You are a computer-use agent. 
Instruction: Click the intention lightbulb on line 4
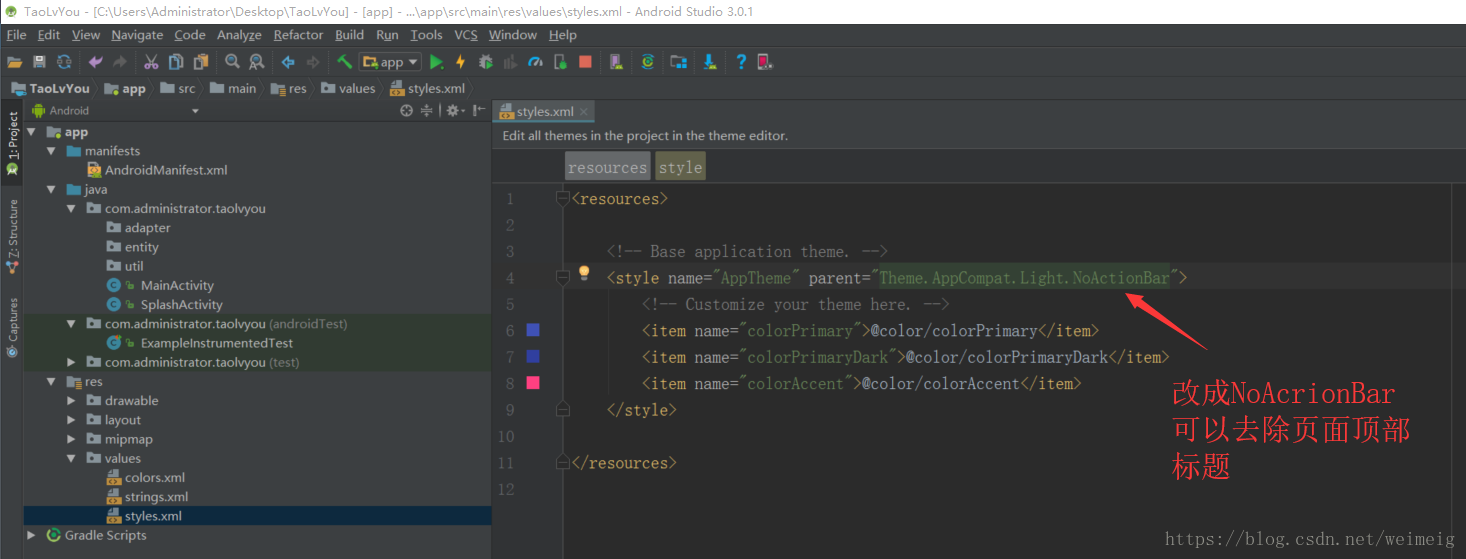pos(585,273)
